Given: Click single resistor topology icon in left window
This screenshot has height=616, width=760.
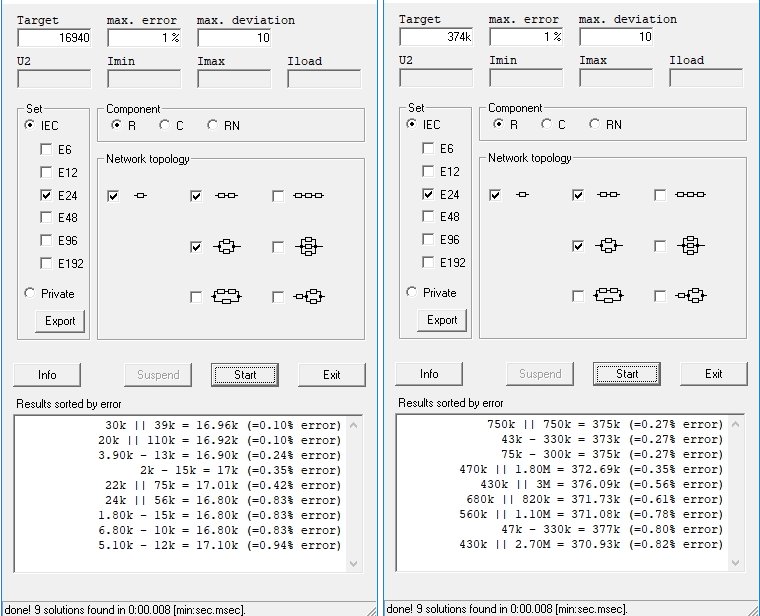Looking at the screenshot, I should pyautogui.click(x=141, y=196).
